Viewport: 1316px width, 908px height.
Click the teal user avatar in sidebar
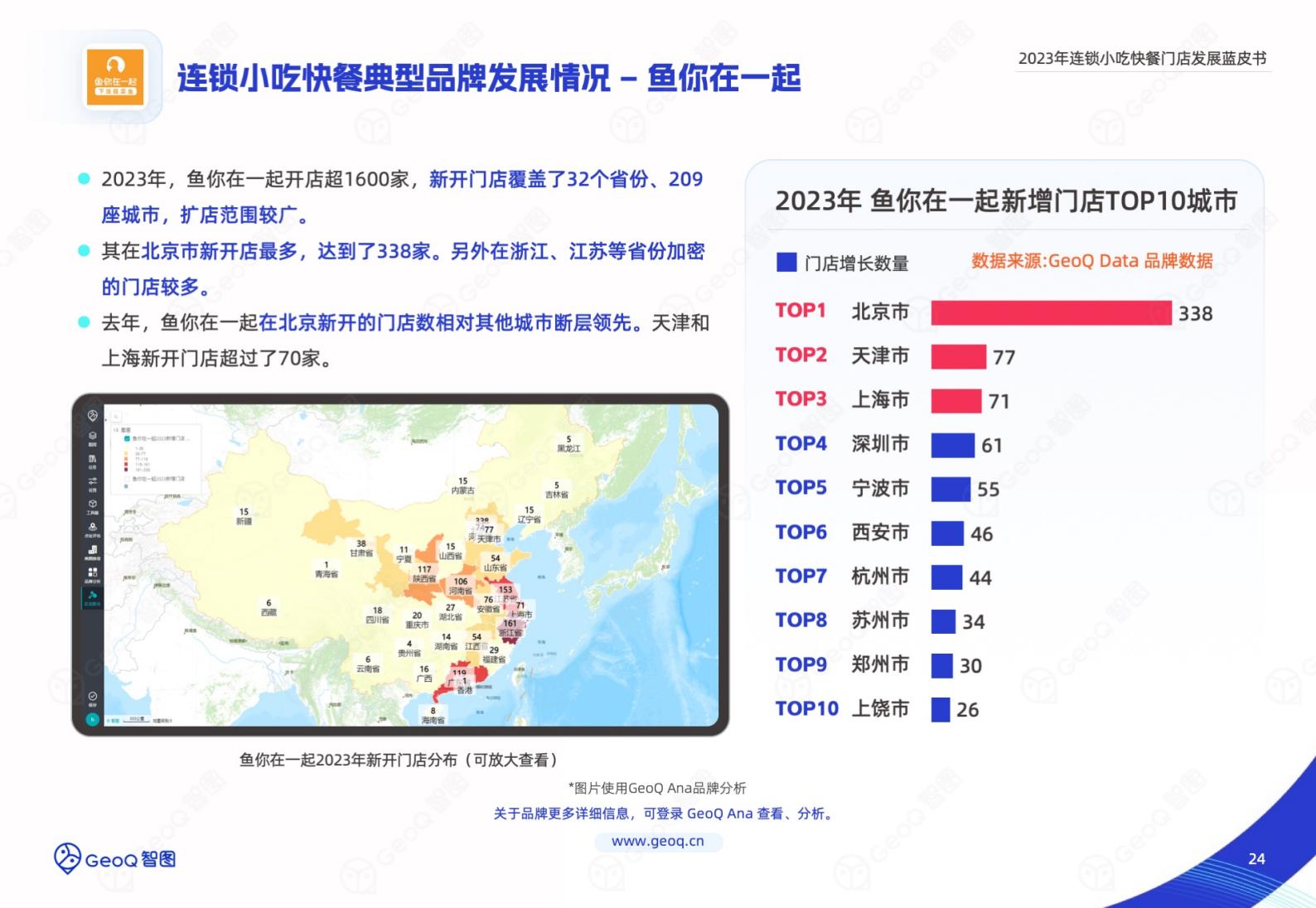point(92,719)
